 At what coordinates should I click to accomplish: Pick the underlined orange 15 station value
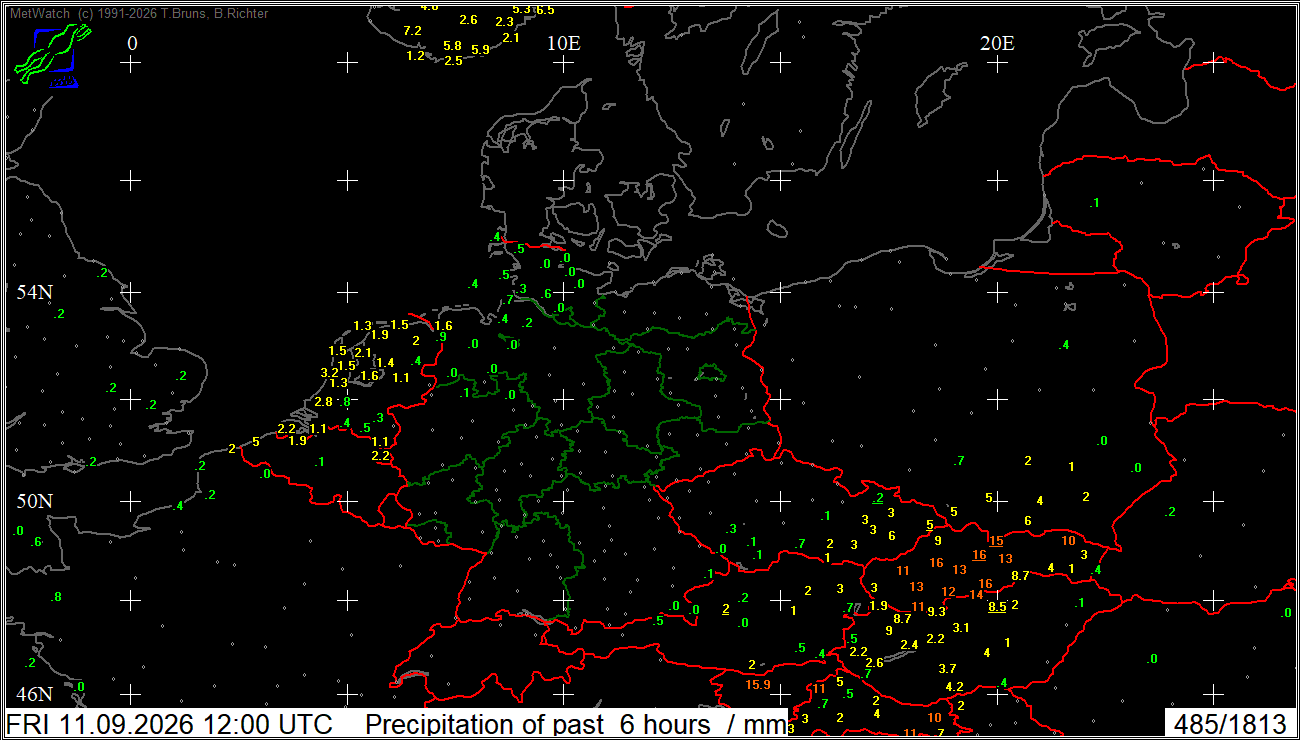(x=996, y=541)
